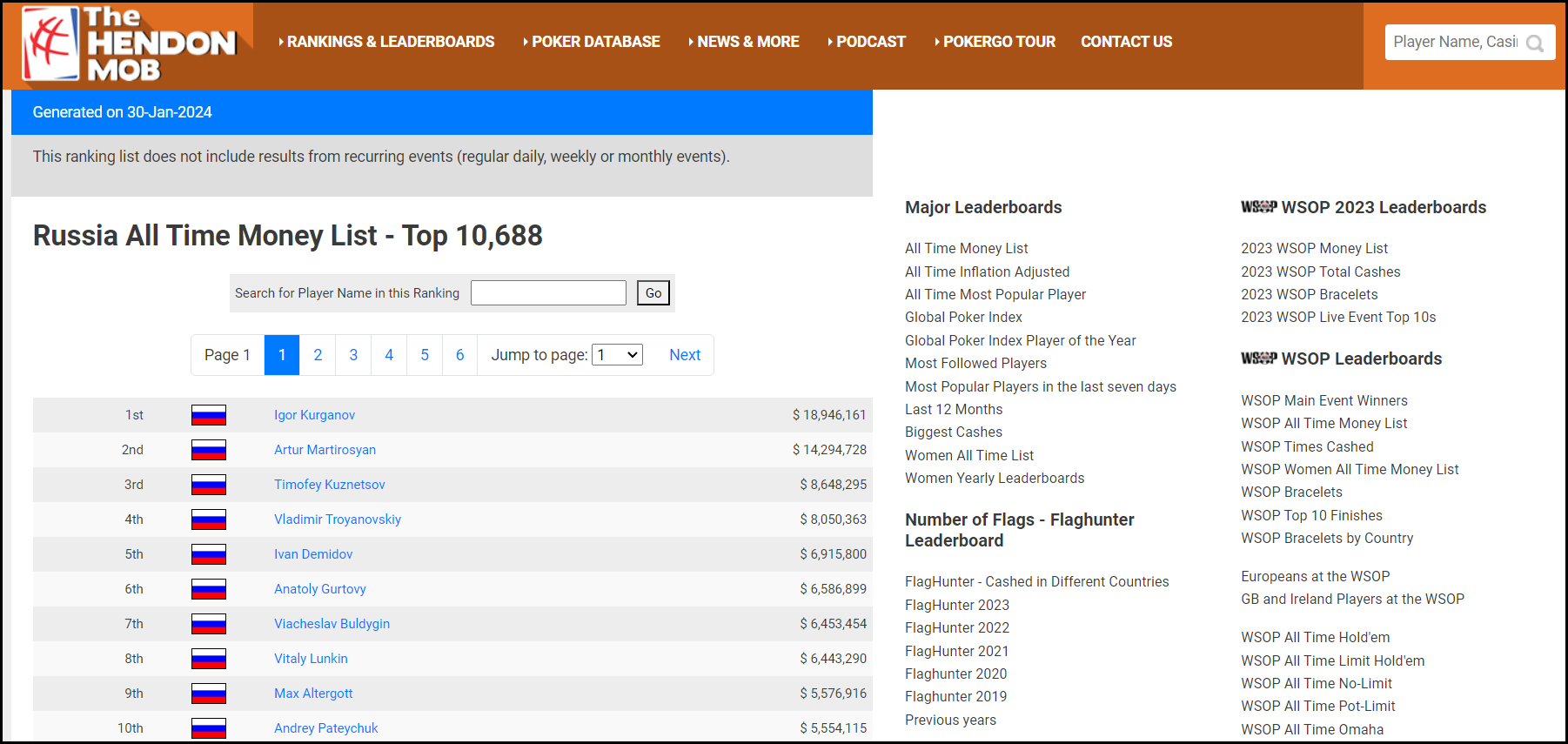Open the Global Poker Index leaderboard
The width and height of the screenshot is (1568, 744).
[x=963, y=318]
